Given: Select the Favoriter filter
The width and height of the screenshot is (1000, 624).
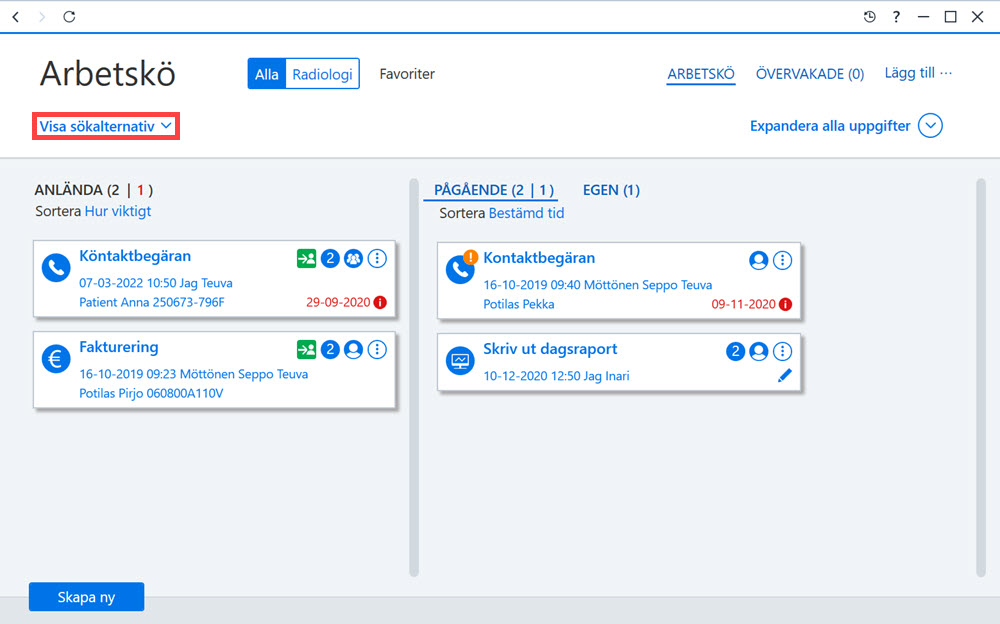Looking at the screenshot, I should [x=407, y=74].
